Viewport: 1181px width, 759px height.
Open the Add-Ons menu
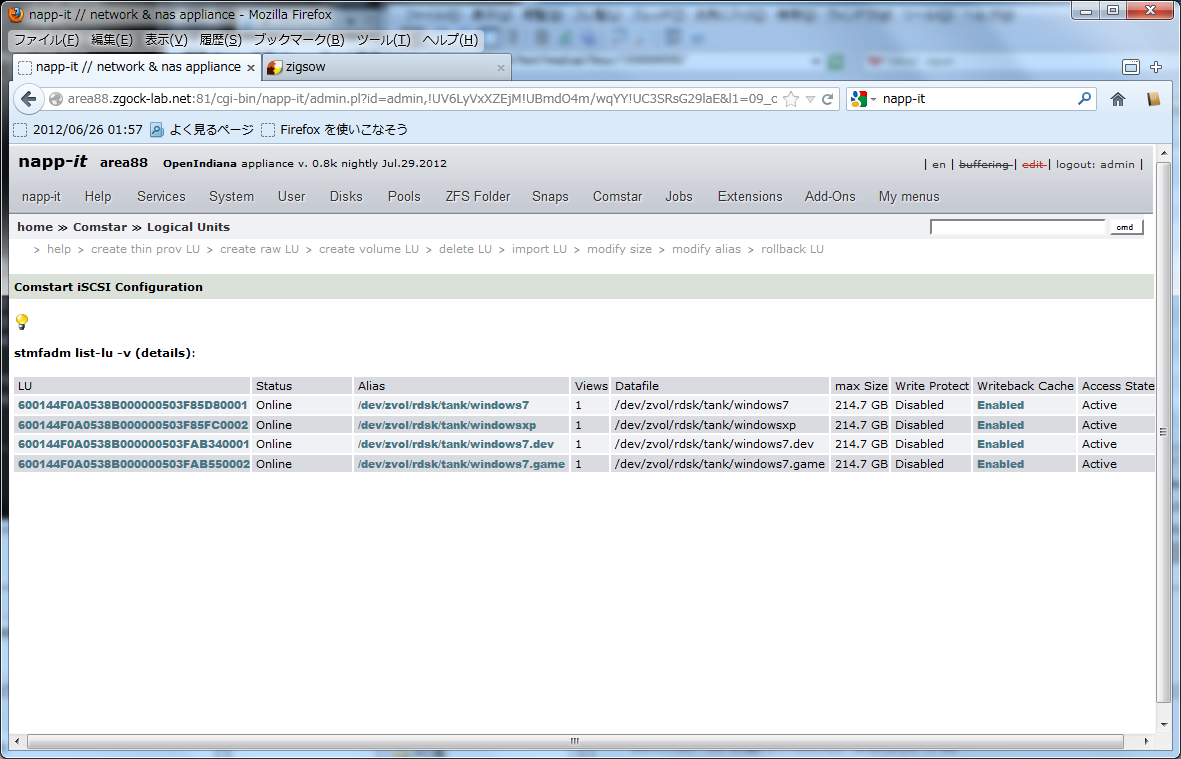pos(830,197)
